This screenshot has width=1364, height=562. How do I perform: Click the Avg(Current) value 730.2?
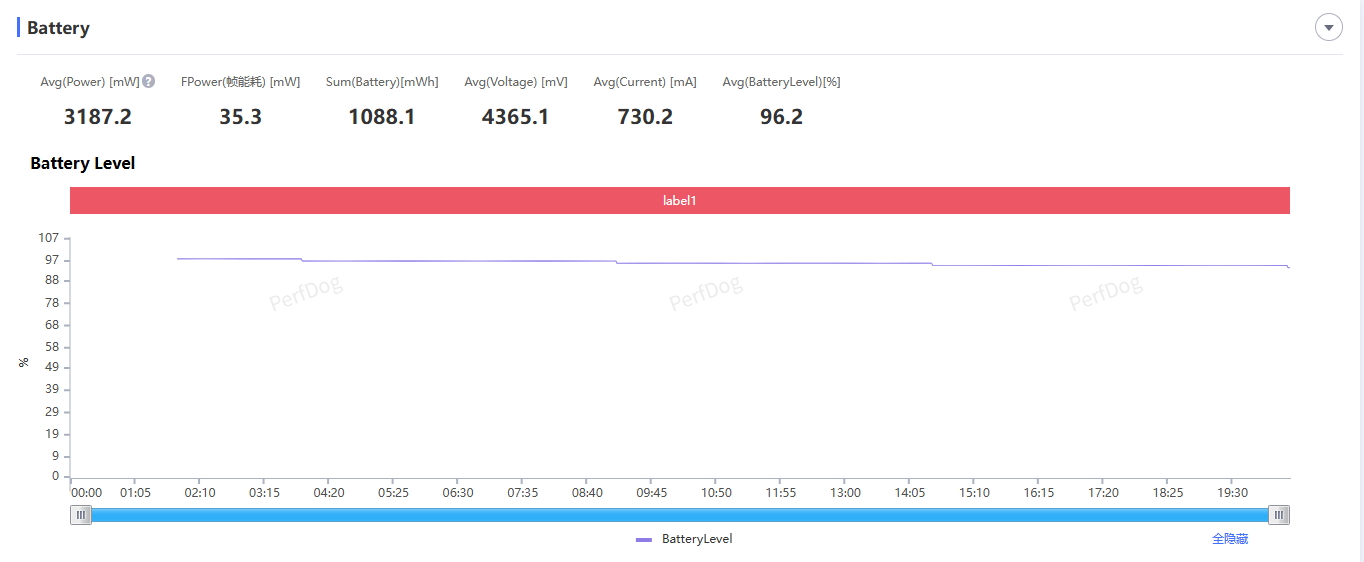(x=645, y=117)
